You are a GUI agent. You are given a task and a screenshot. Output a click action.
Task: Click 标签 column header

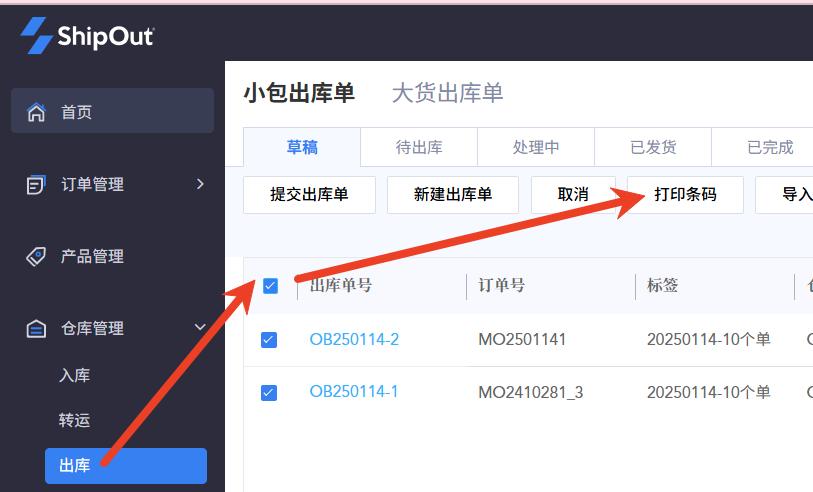click(662, 285)
